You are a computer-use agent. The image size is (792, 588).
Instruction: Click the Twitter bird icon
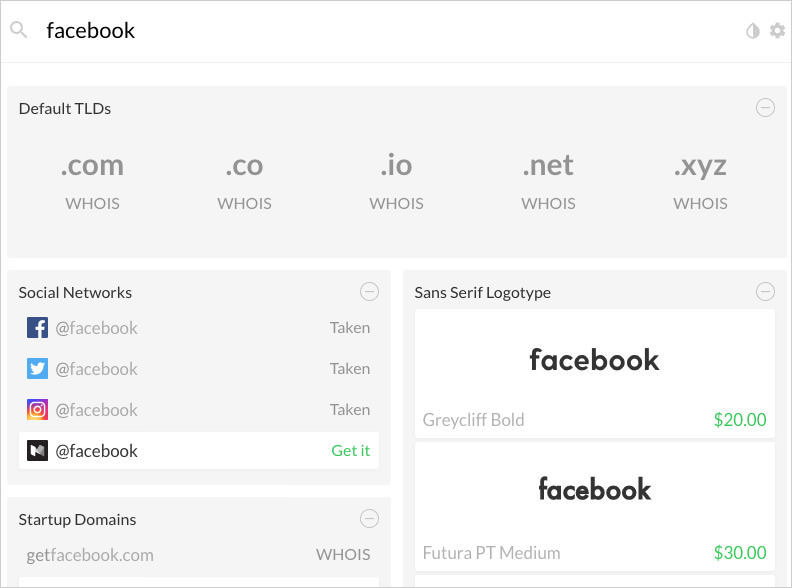pos(37,369)
